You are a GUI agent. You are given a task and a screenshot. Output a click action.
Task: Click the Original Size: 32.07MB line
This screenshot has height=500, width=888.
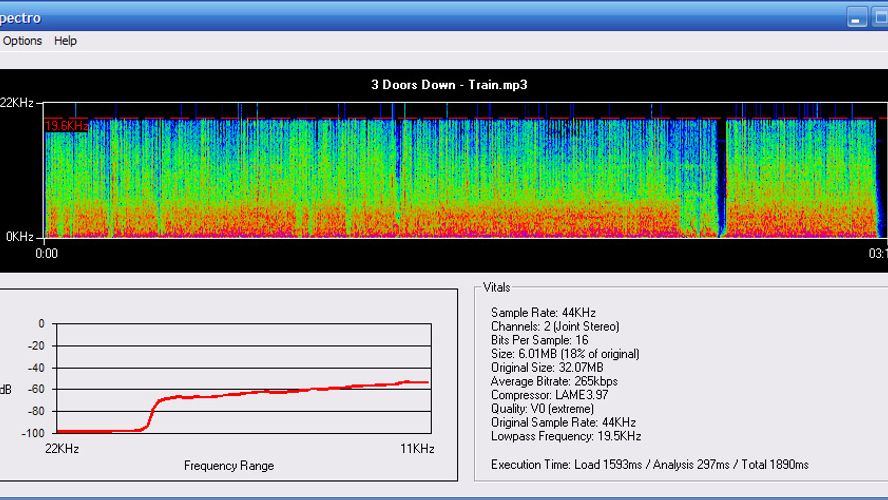click(x=547, y=367)
